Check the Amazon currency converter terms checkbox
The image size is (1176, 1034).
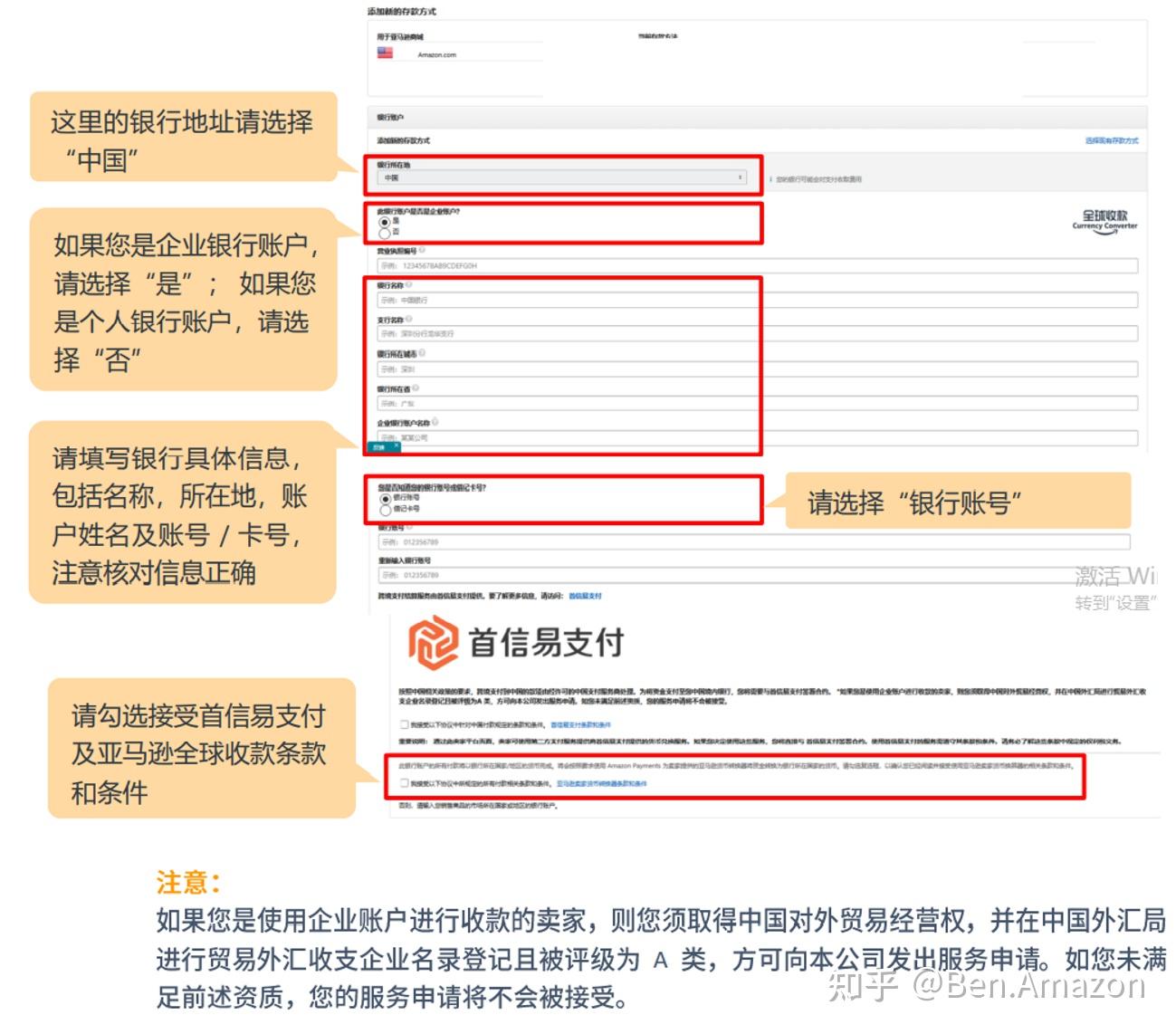[403, 785]
